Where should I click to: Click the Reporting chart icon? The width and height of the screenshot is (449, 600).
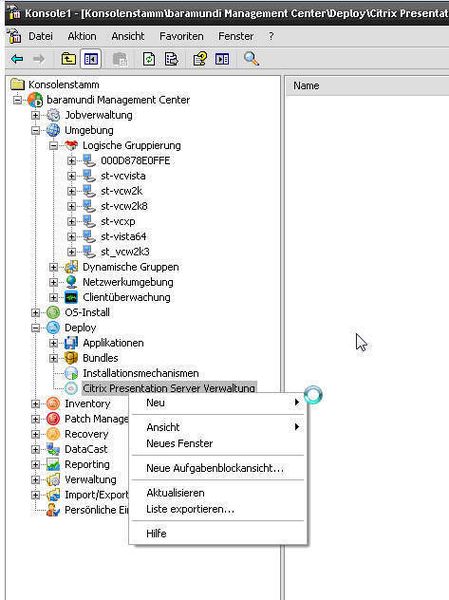pyautogui.click(x=53, y=465)
